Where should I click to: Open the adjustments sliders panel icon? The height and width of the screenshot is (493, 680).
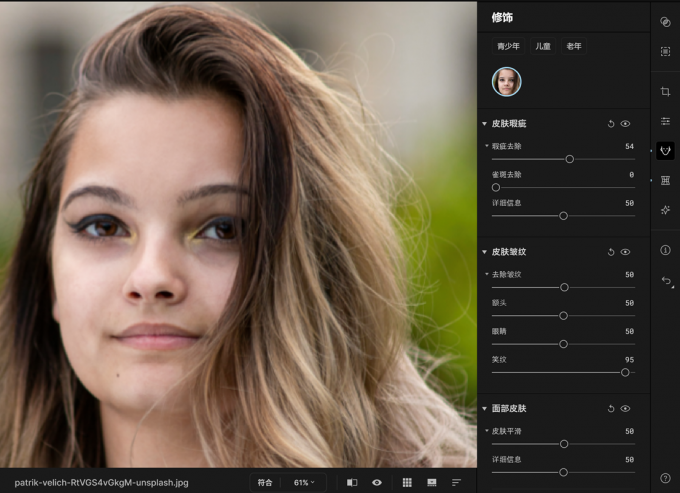(665, 121)
